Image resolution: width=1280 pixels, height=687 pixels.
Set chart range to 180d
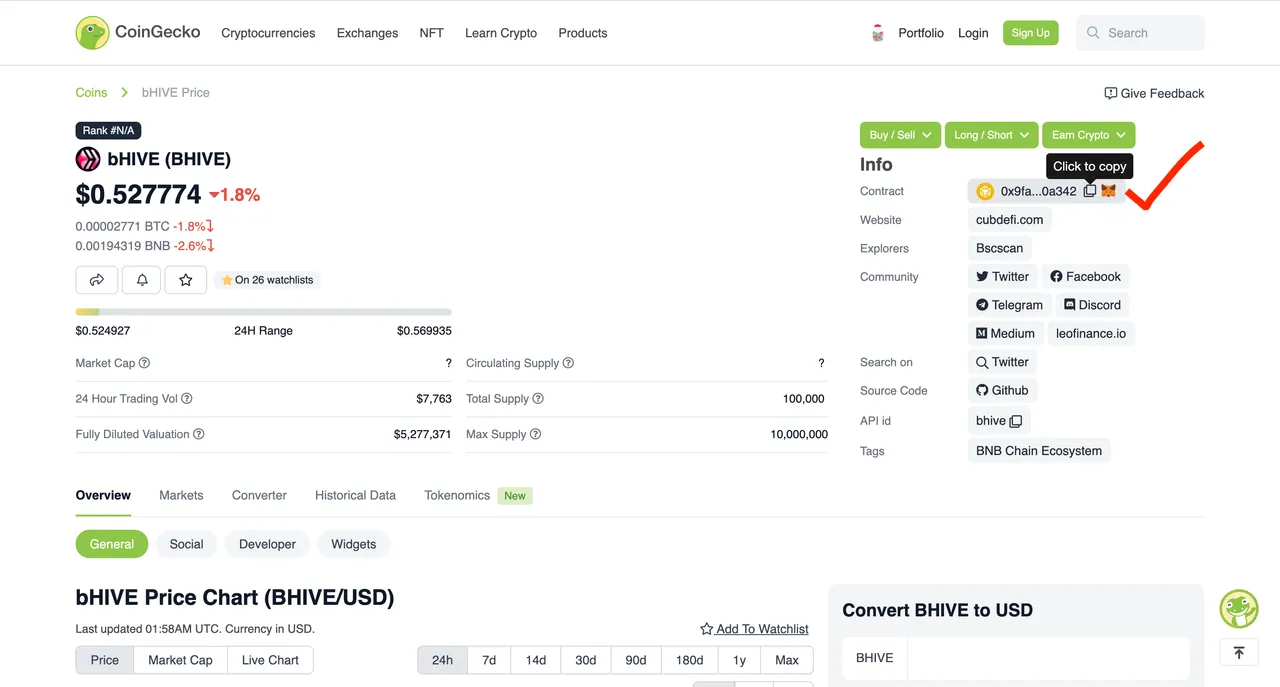click(x=689, y=660)
